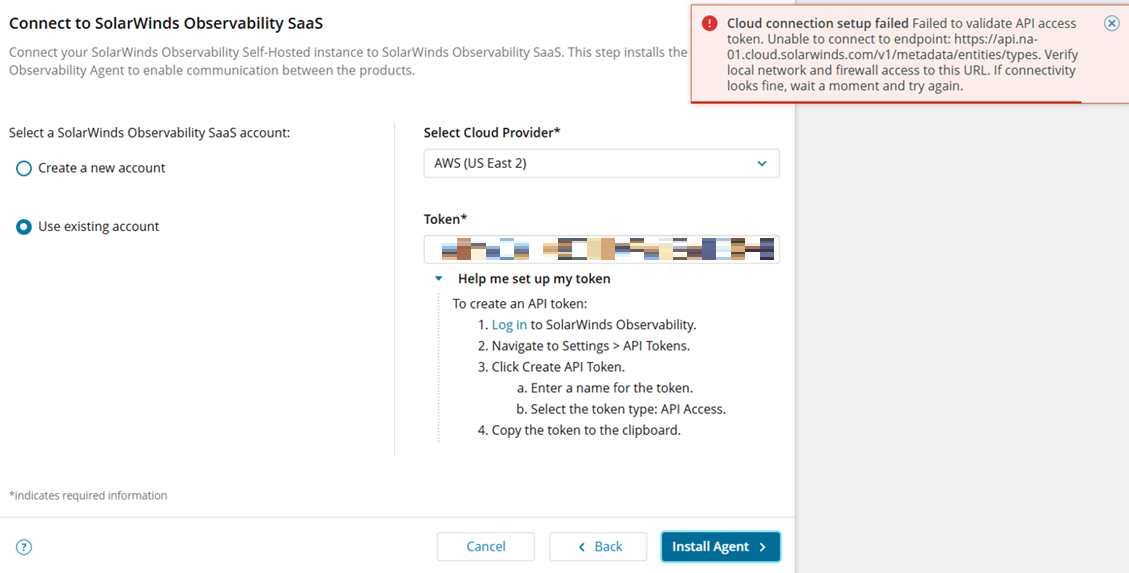Click the cloud provider dropdown chevron arrow
Viewport: 1129px width, 573px height.
[x=762, y=163]
